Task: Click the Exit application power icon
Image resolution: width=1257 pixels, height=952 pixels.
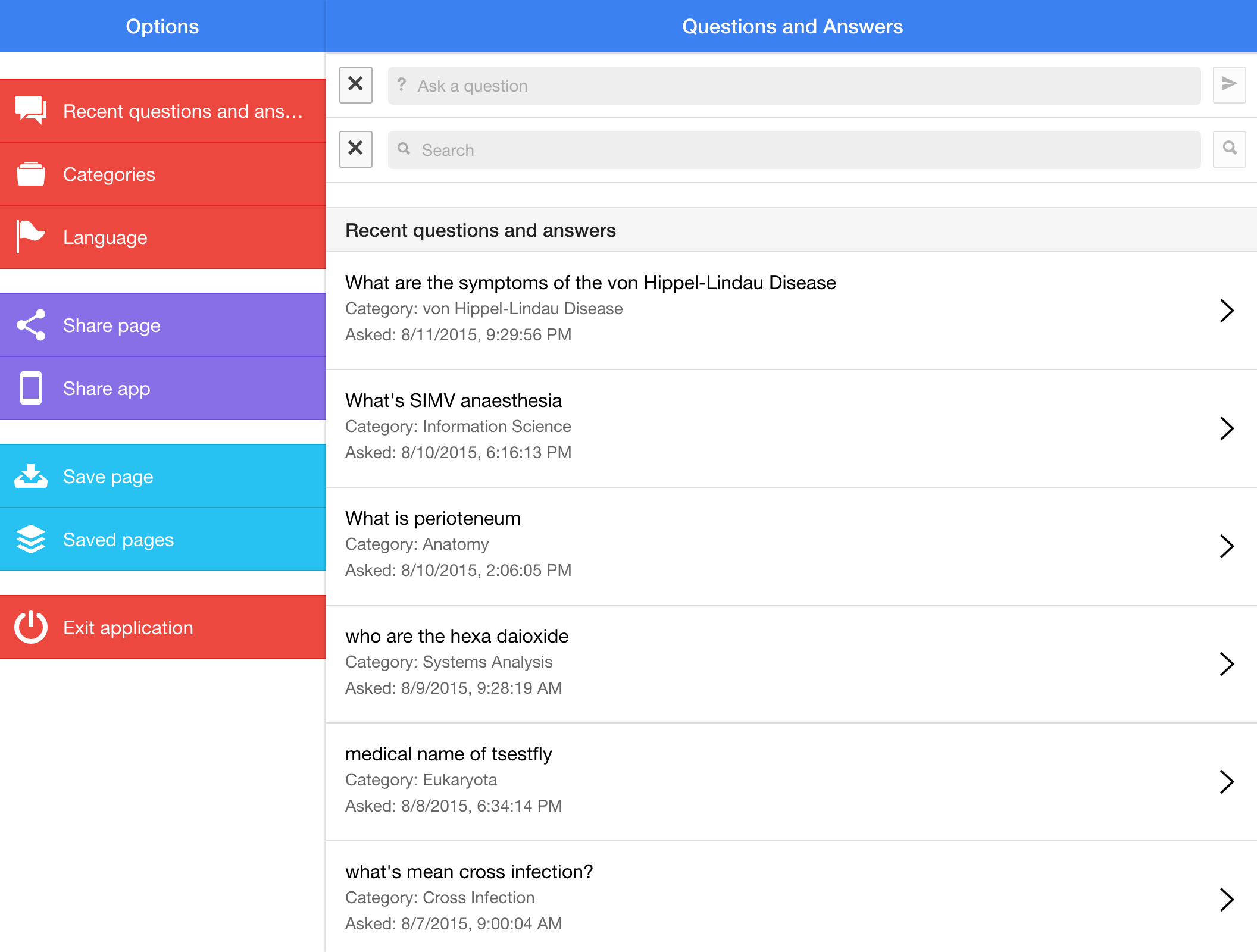Action: point(31,627)
